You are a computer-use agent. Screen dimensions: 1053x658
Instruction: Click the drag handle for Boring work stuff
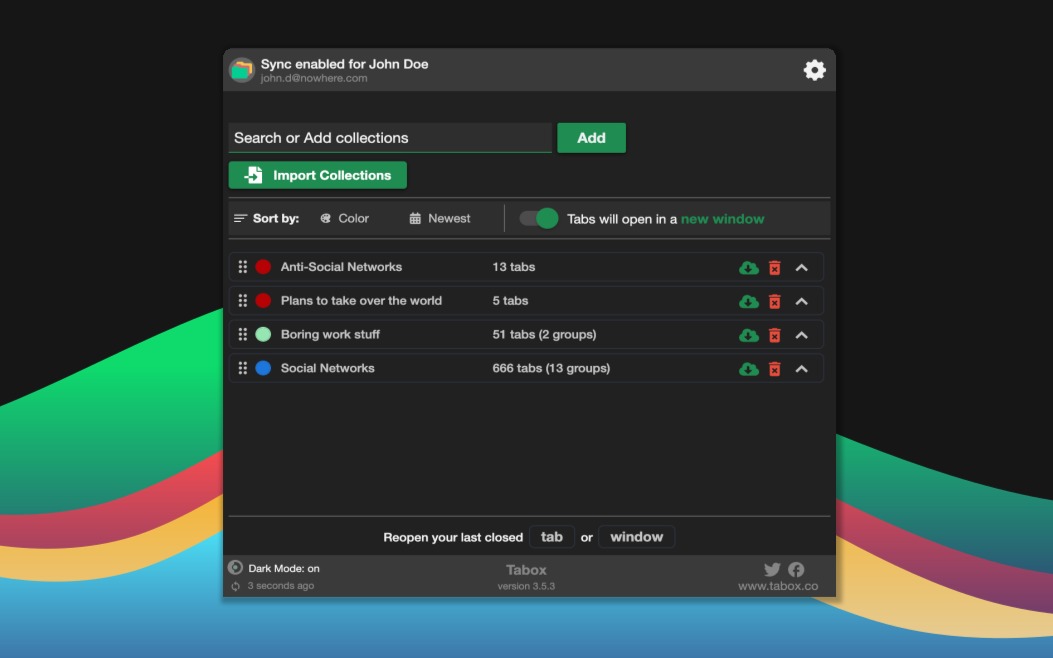coord(242,334)
